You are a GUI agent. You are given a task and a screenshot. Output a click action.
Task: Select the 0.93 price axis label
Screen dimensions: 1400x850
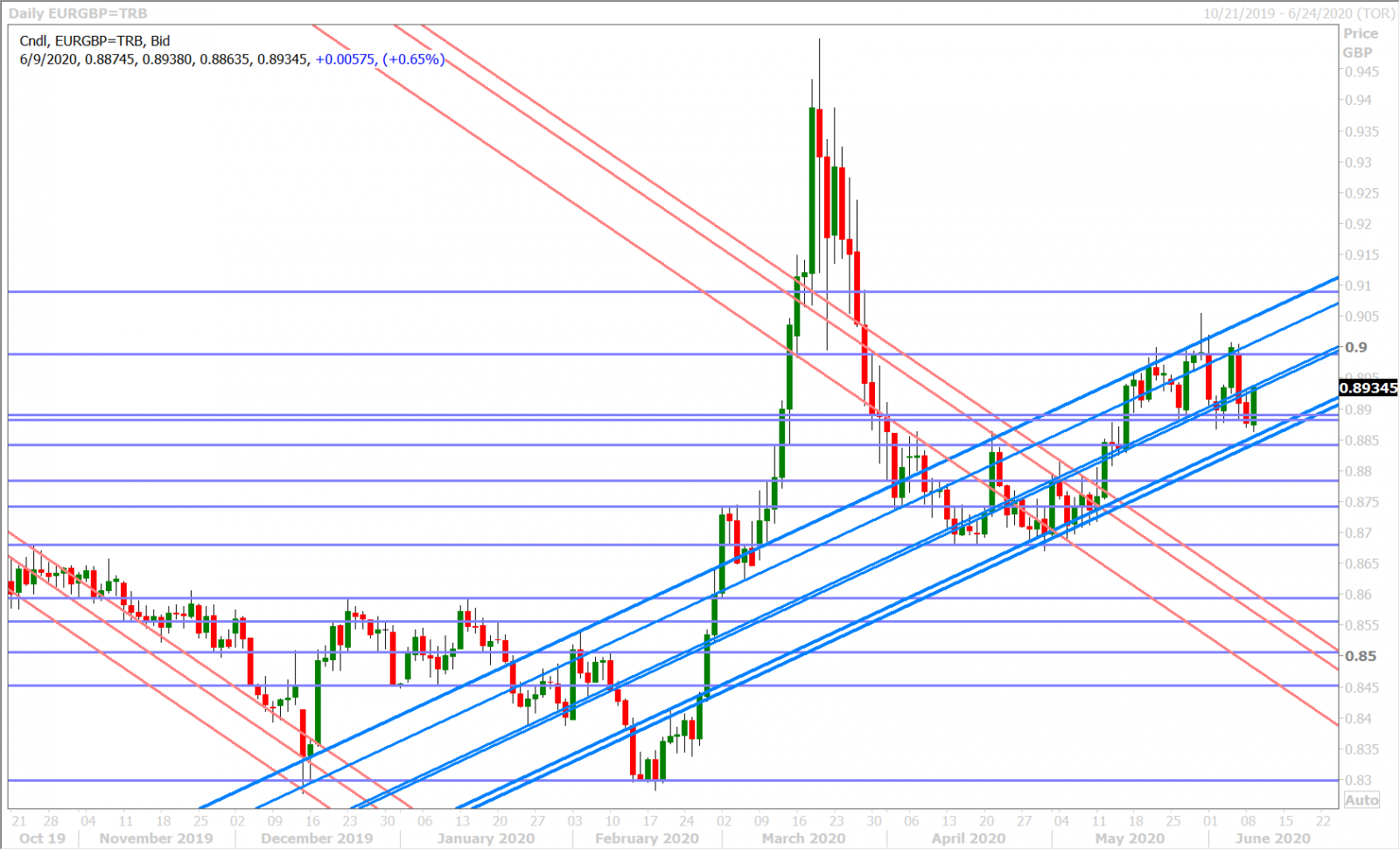pyautogui.click(x=1358, y=163)
